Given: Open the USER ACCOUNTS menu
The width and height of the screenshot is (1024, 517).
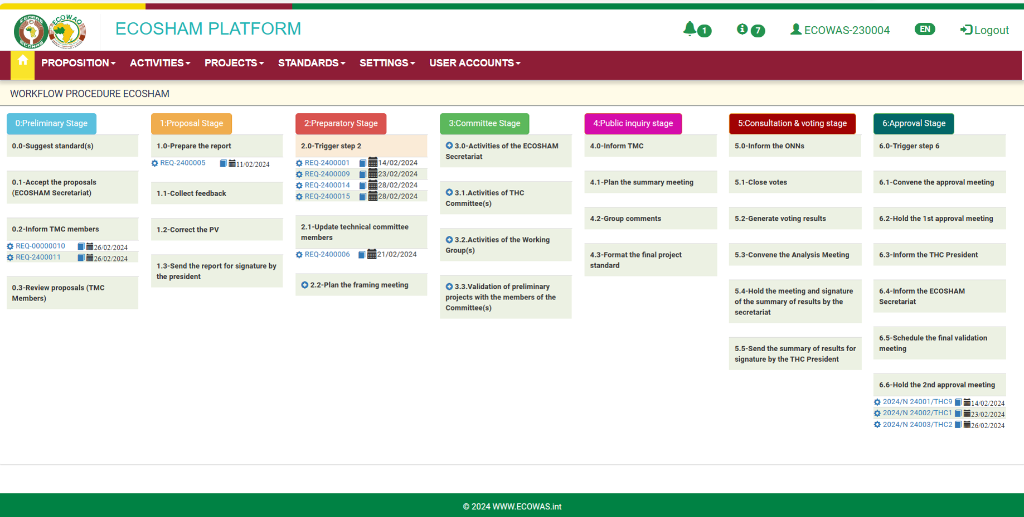Looking at the screenshot, I should point(475,63).
